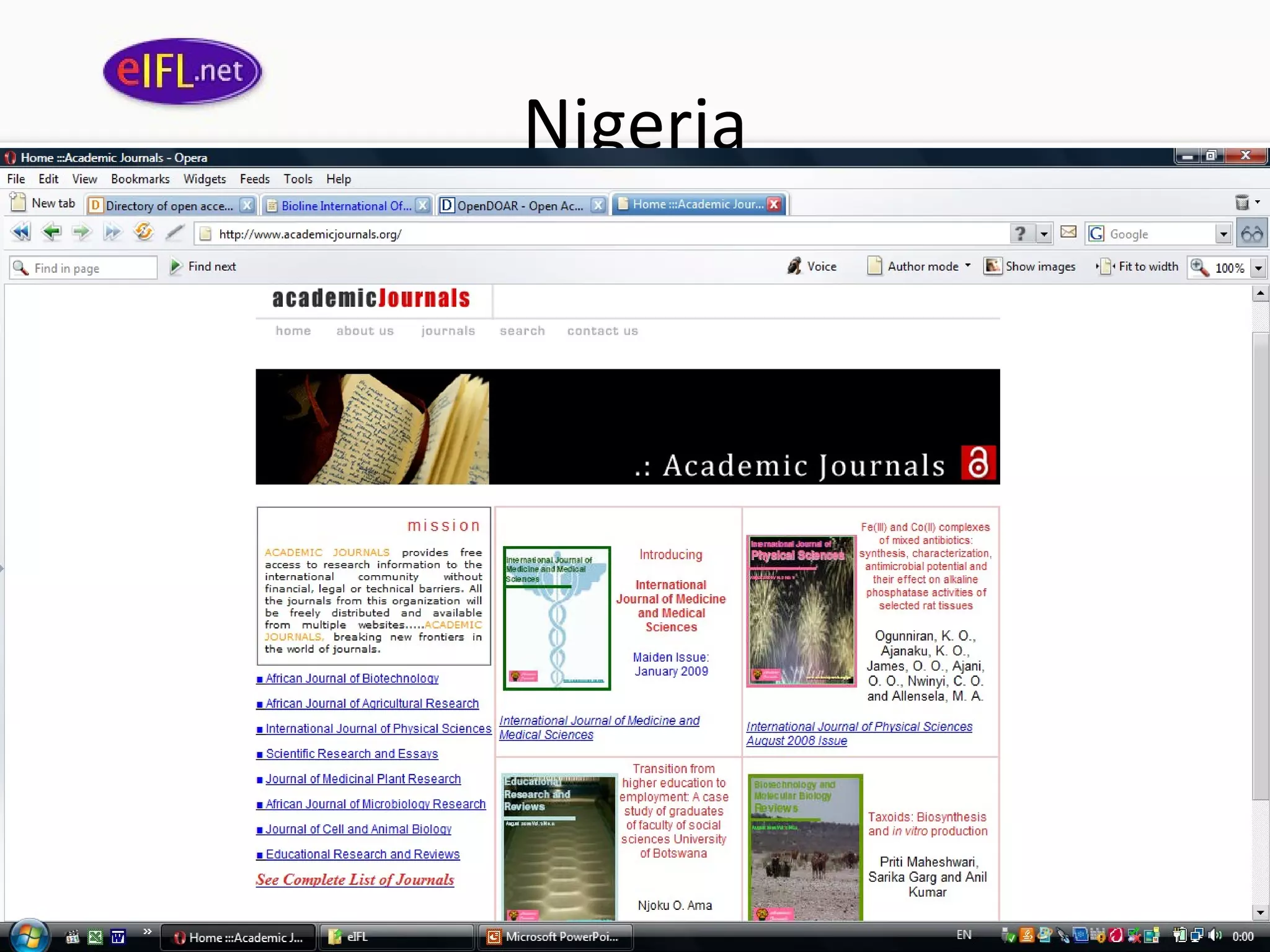
Task: Open the File menu
Action: [16, 179]
